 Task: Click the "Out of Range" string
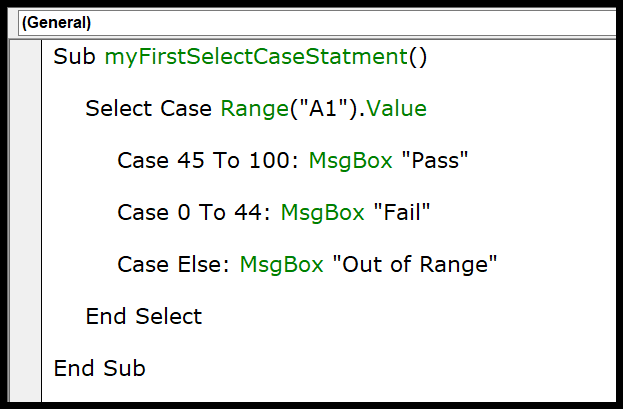[415, 265]
